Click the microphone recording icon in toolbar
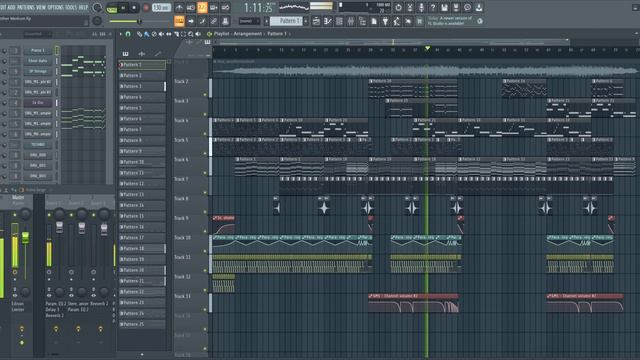This screenshot has height=360, width=640. [x=421, y=7]
